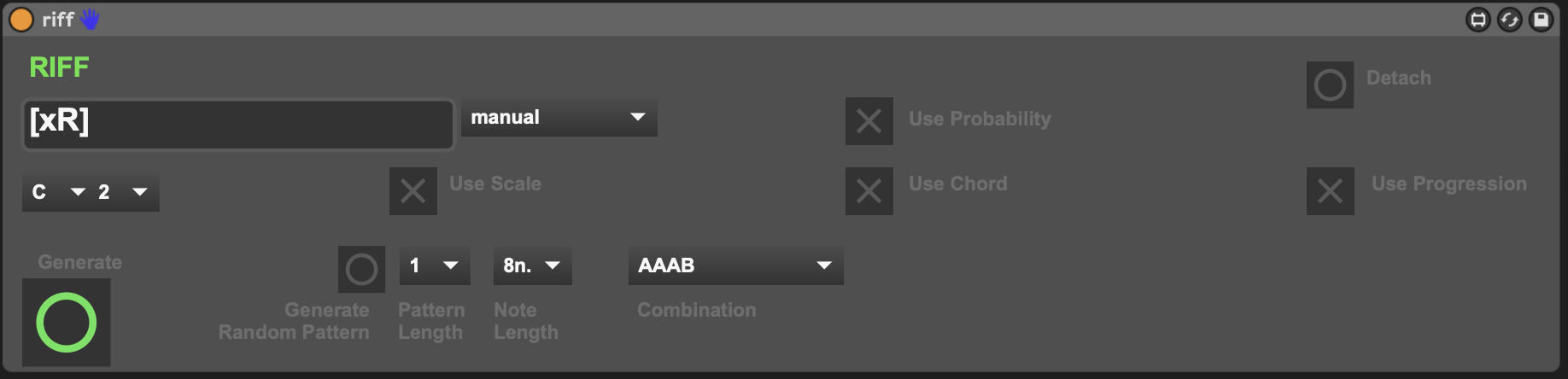Enable the Use Scale checkbox
The height and width of the screenshot is (379, 1568).
(x=413, y=190)
